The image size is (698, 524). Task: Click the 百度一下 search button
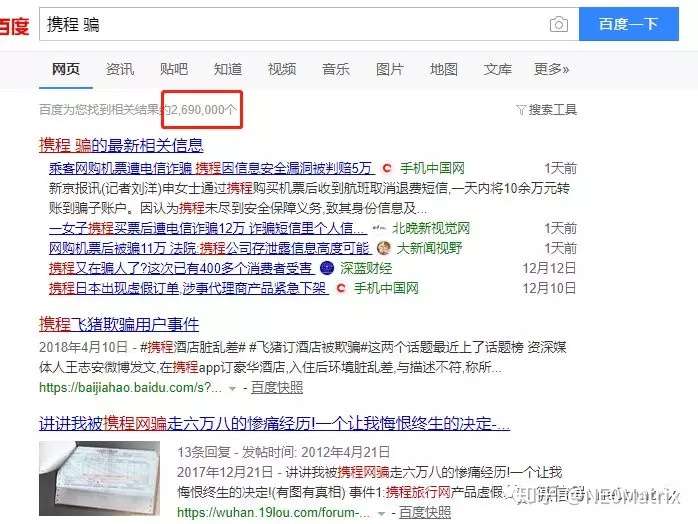tap(629, 24)
